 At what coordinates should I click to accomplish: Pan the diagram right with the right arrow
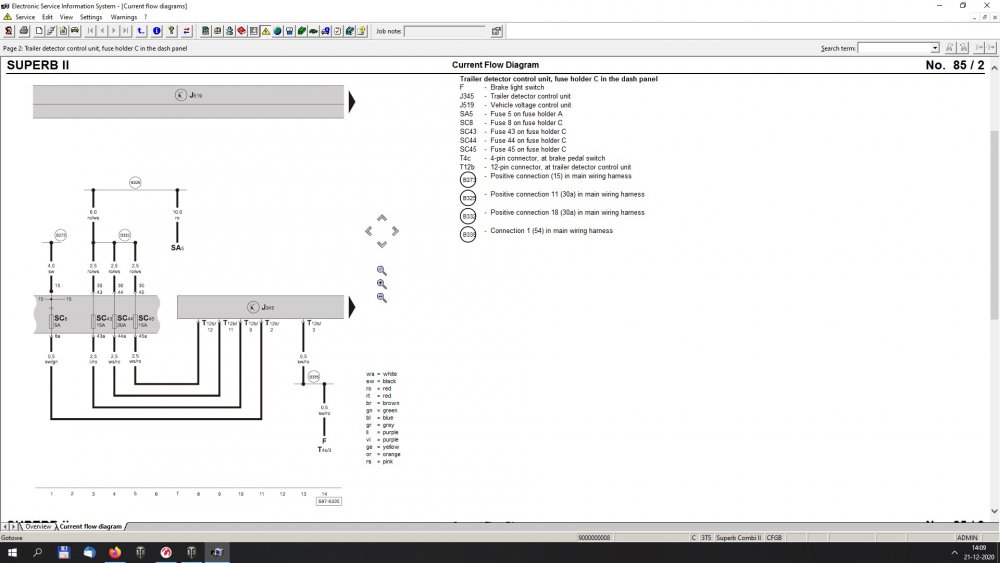(395, 231)
